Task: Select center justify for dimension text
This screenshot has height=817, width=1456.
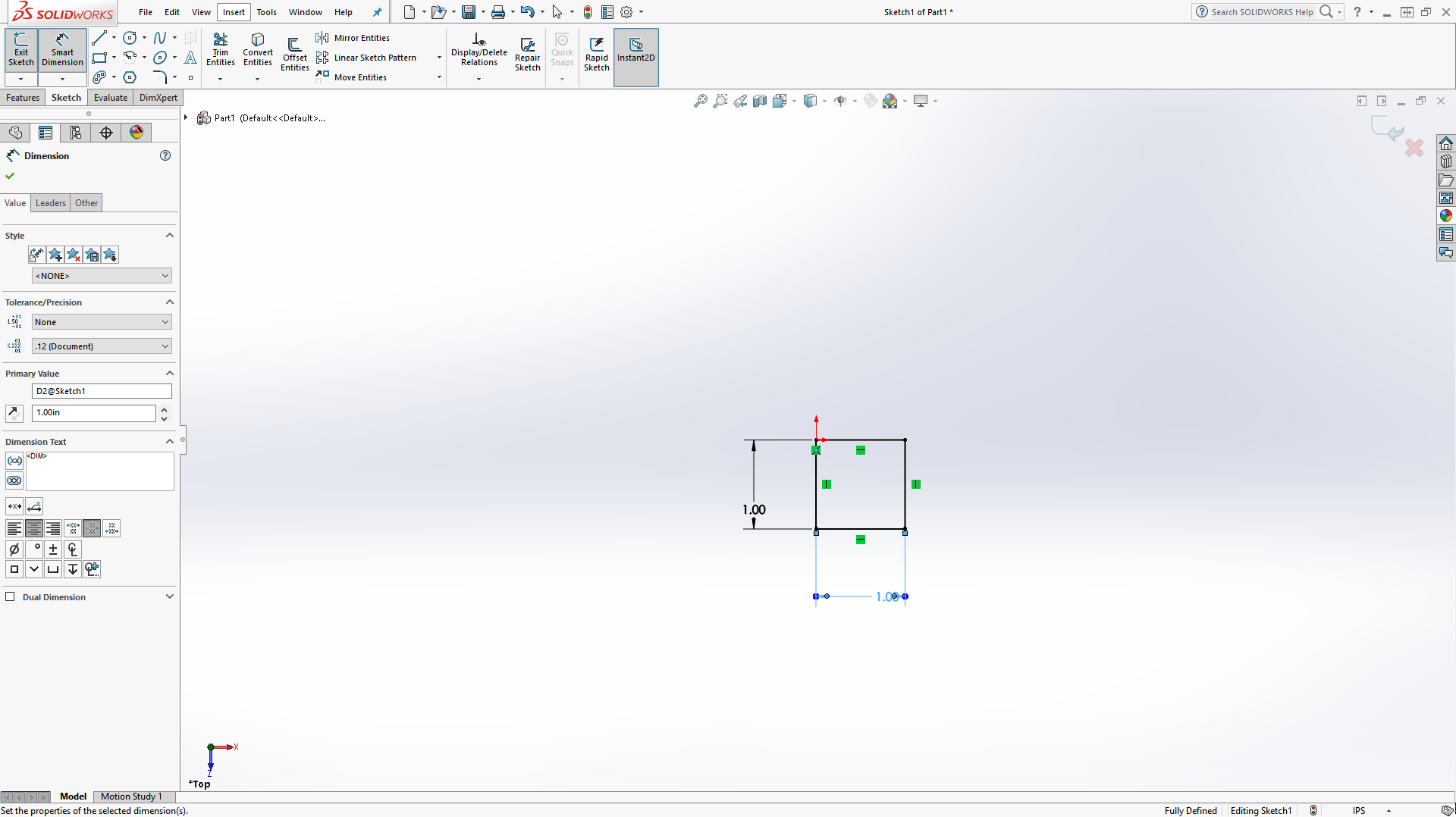Action: 34,528
